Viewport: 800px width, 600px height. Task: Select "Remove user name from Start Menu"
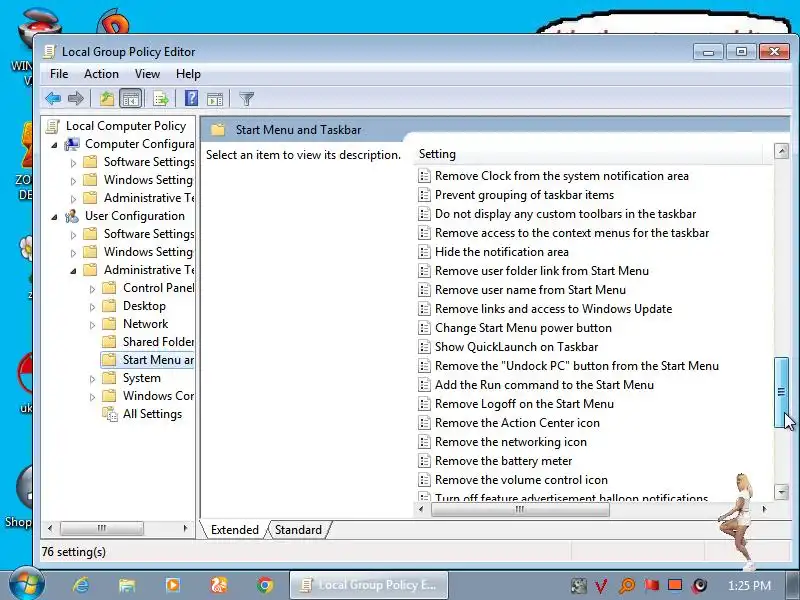[x=530, y=290]
